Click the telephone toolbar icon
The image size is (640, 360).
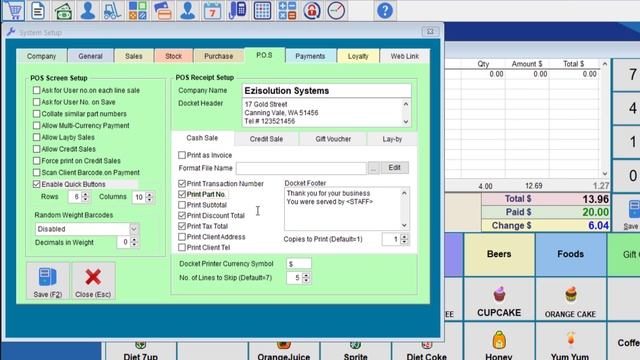[x=237, y=11]
